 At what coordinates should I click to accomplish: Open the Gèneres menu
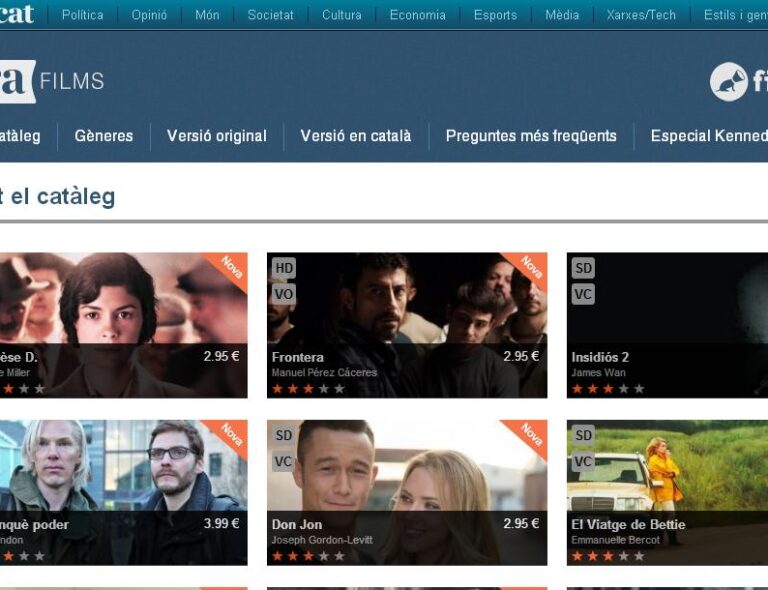click(x=103, y=136)
